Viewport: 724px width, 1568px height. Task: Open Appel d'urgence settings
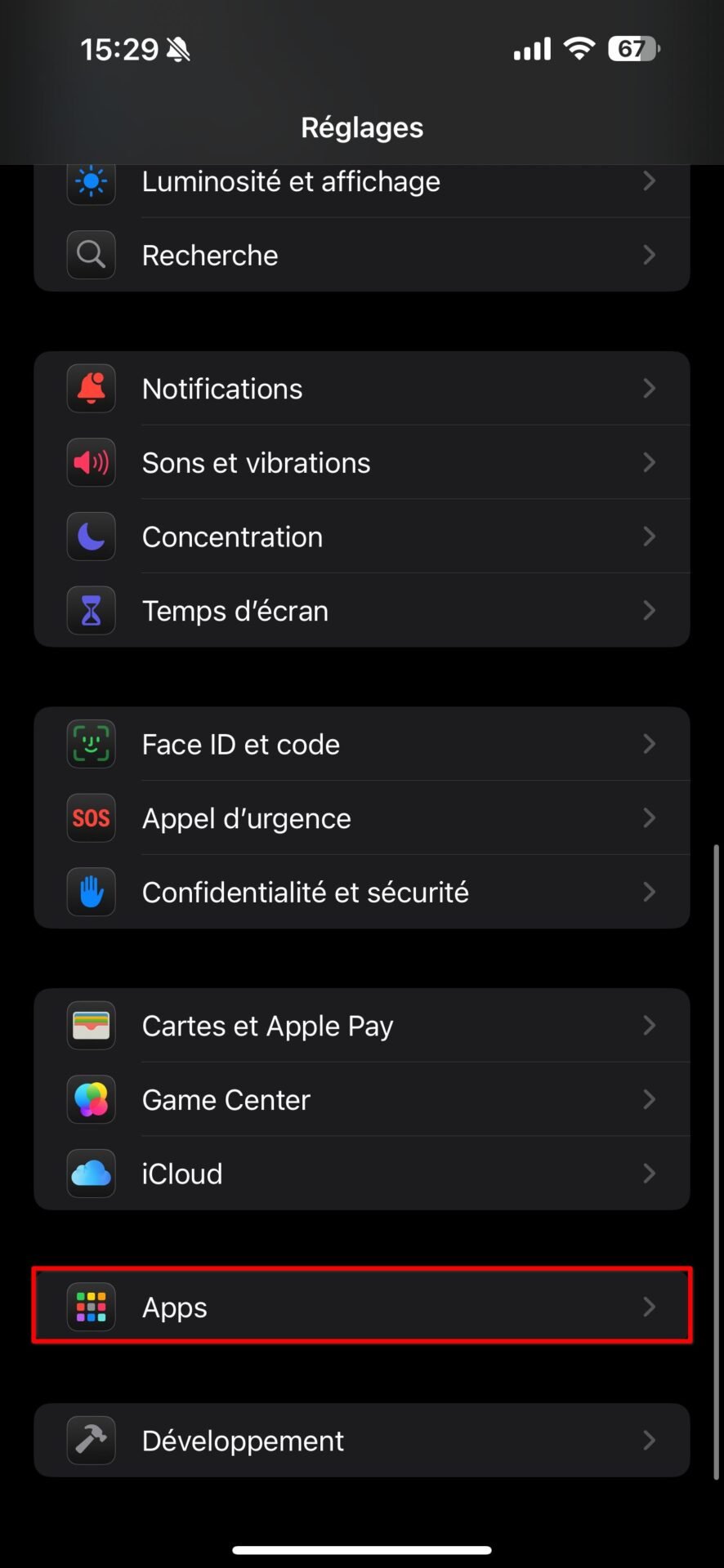[362, 818]
